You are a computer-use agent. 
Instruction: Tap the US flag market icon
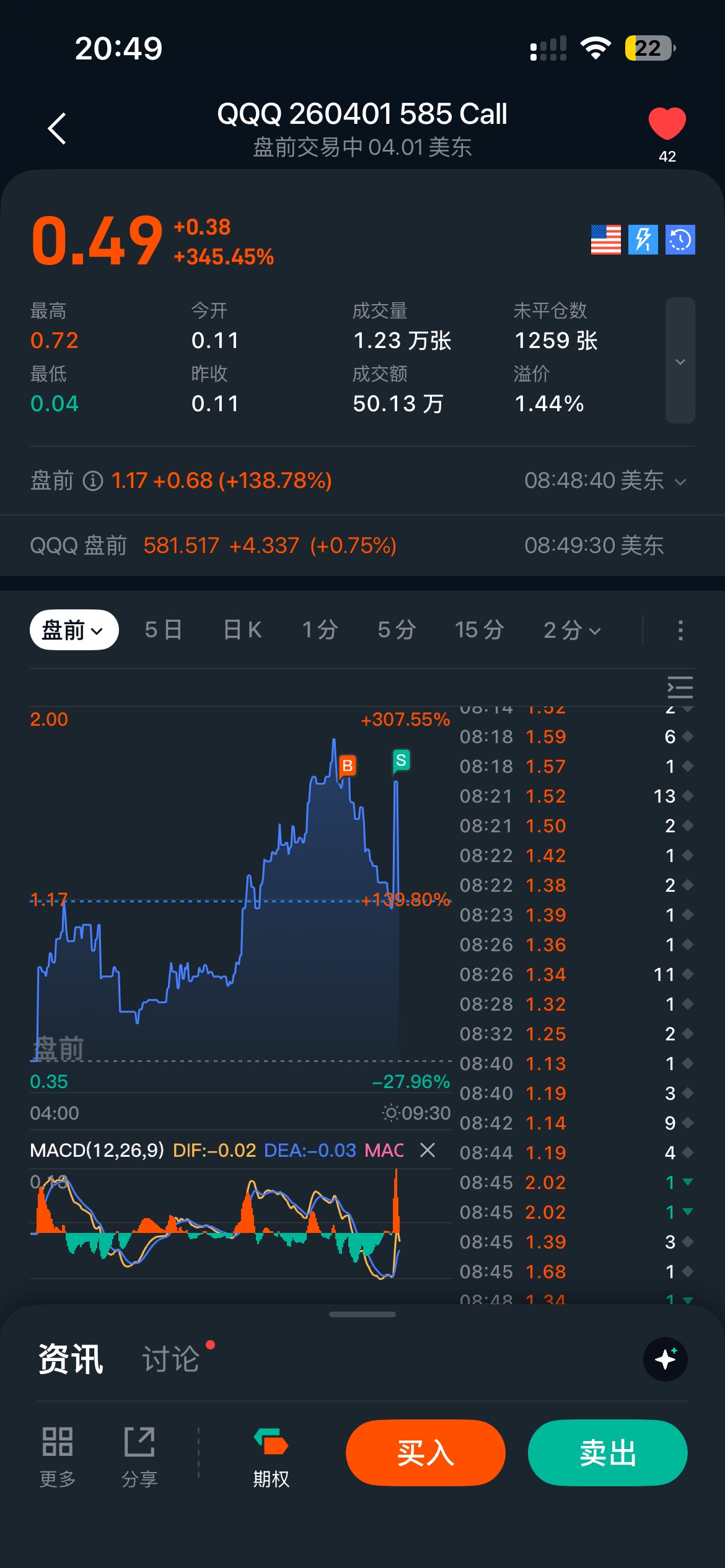pyautogui.click(x=605, y=240)
